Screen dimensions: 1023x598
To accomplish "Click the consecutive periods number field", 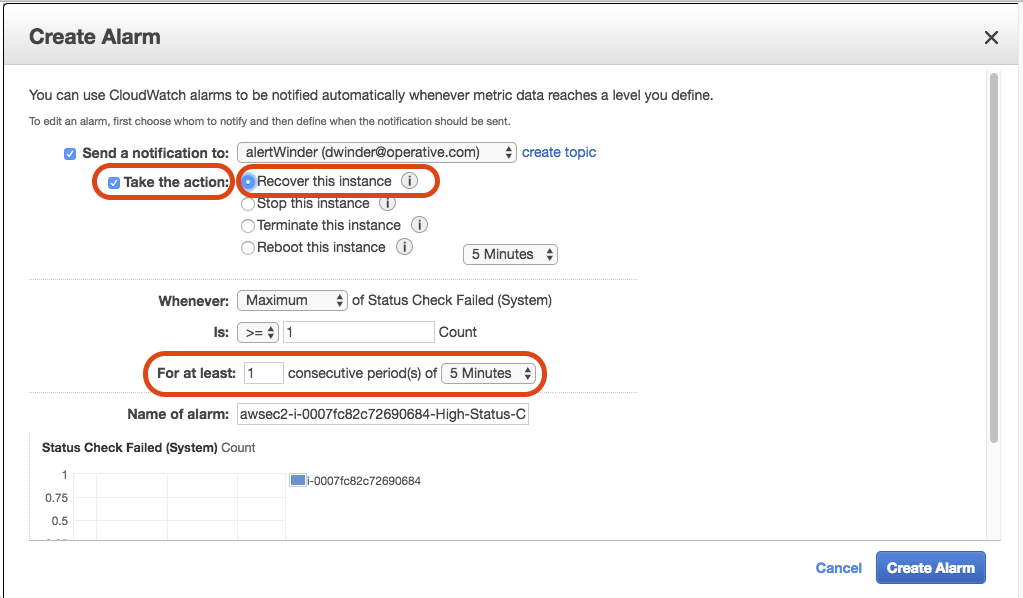I will pyautogui.click(x=264, y=373).
